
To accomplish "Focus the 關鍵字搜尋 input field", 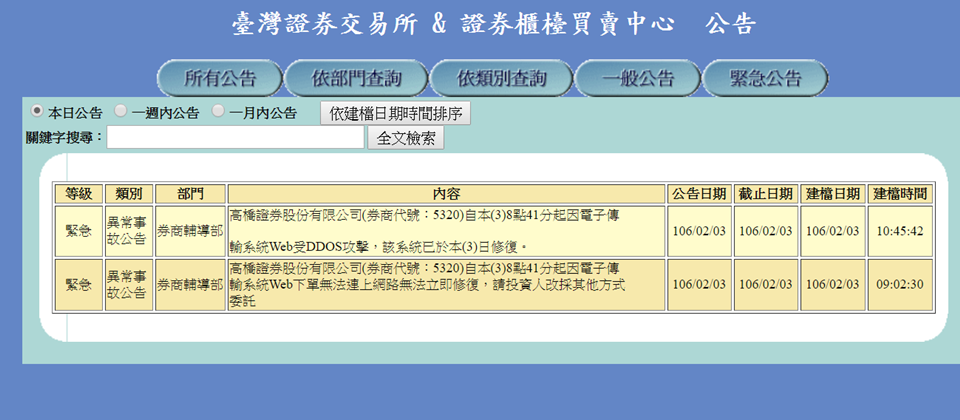I will point(236,138).
